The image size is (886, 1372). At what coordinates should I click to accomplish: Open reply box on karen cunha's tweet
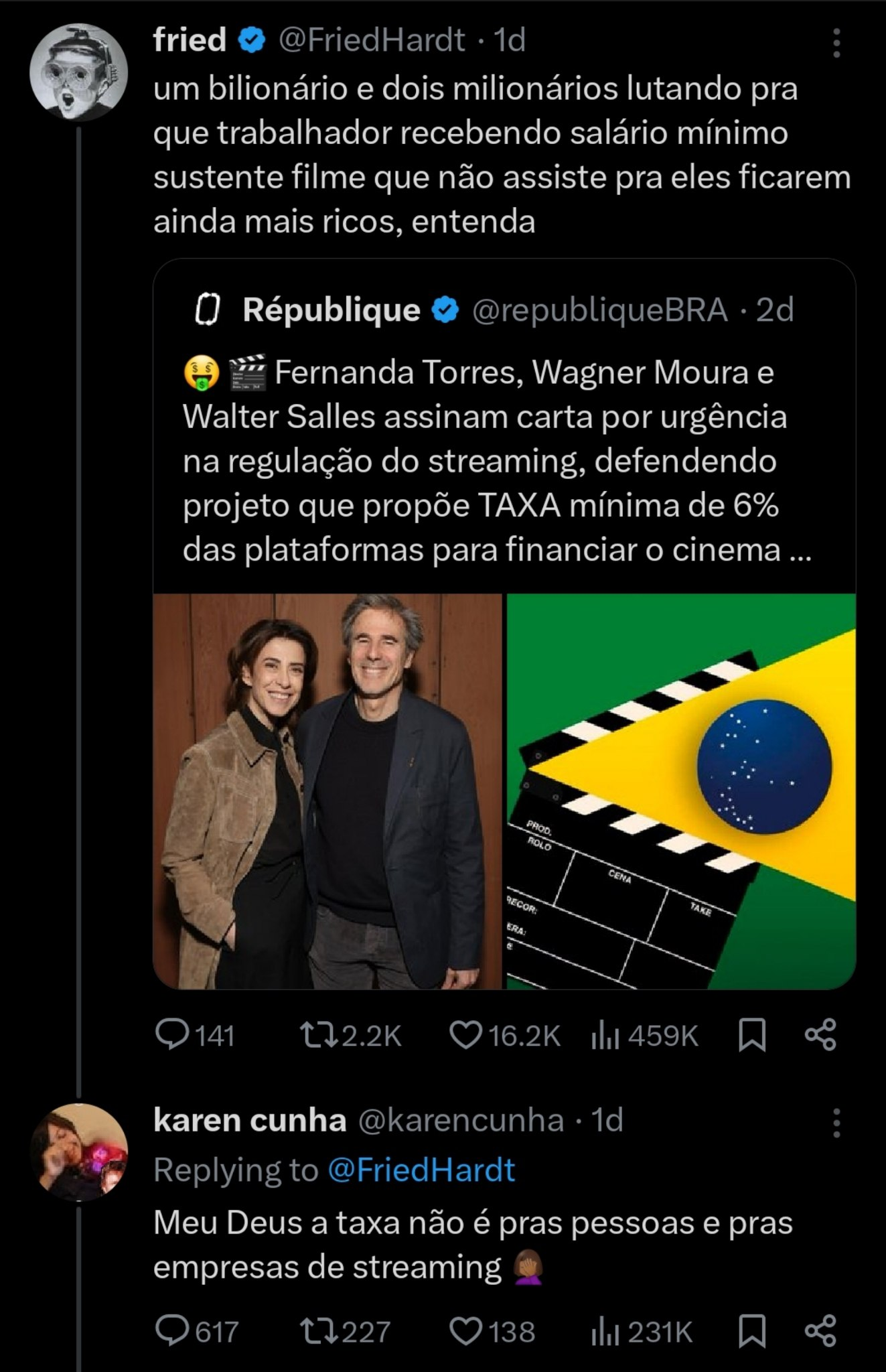tap(172, 1331)
